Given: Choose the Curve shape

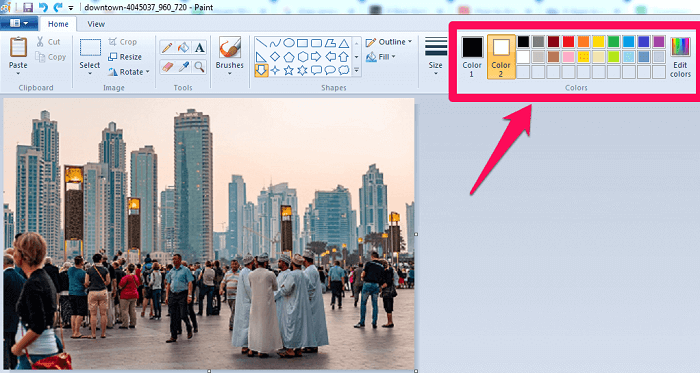Looking at the screenshot, I should coord(275,43).
